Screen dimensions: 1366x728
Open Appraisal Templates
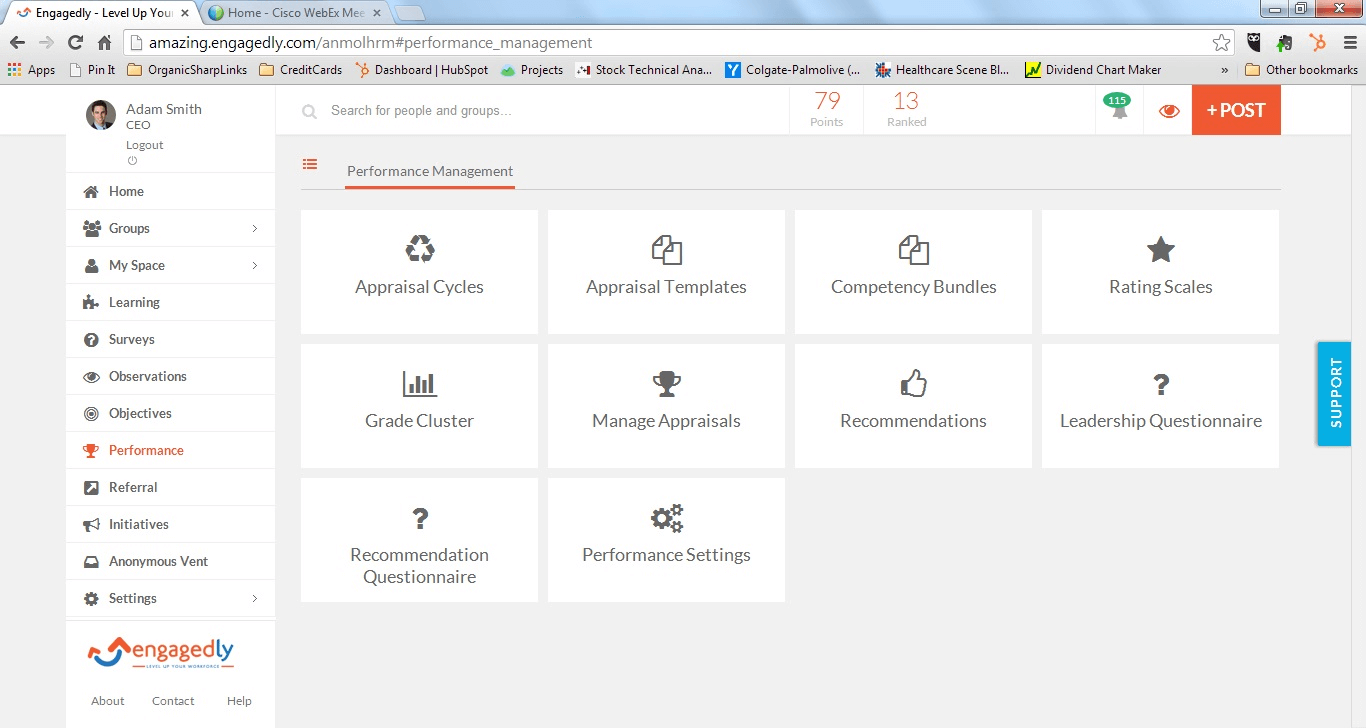coord(666,271)
